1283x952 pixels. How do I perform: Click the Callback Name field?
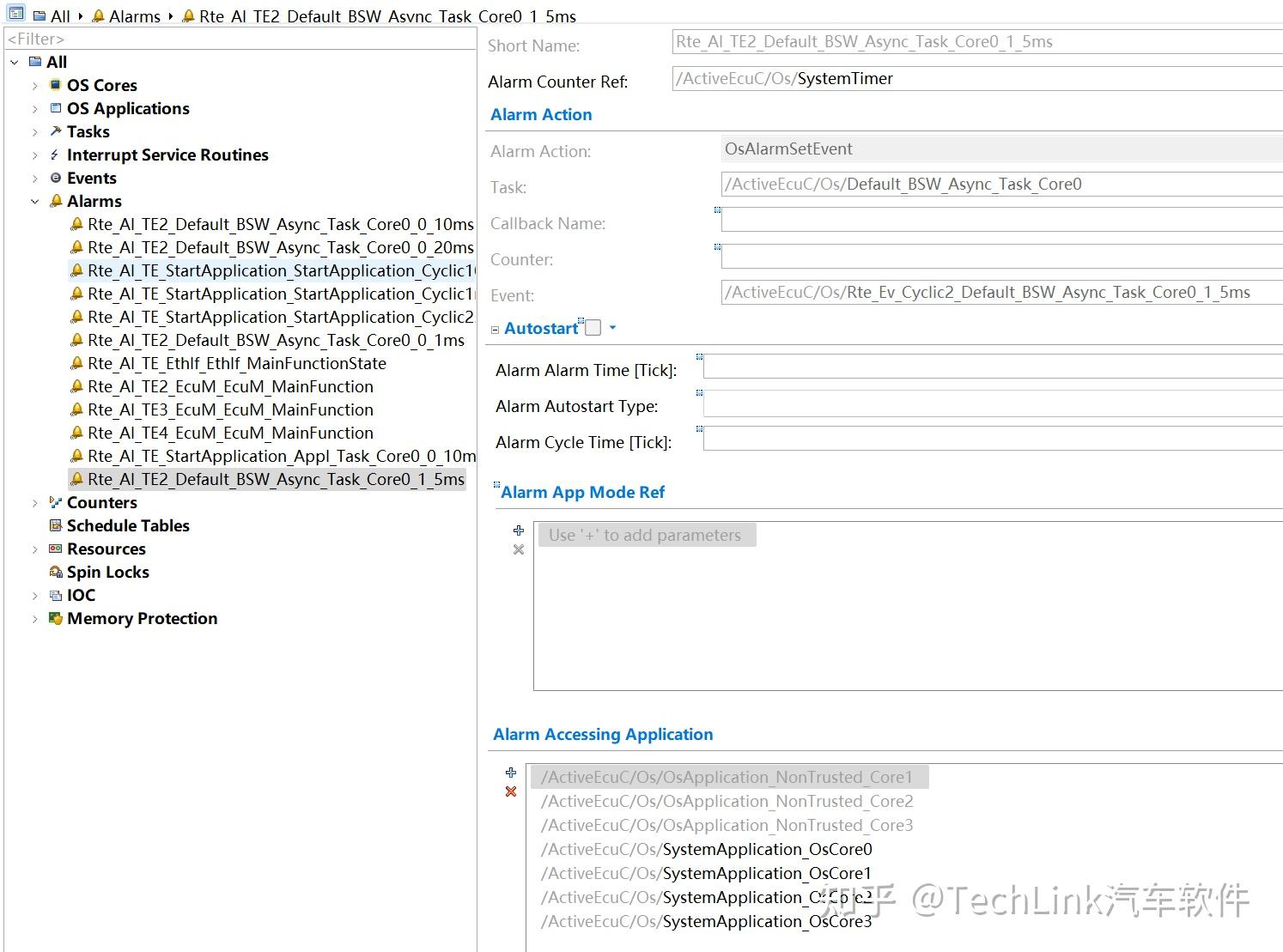(1002, 221)
